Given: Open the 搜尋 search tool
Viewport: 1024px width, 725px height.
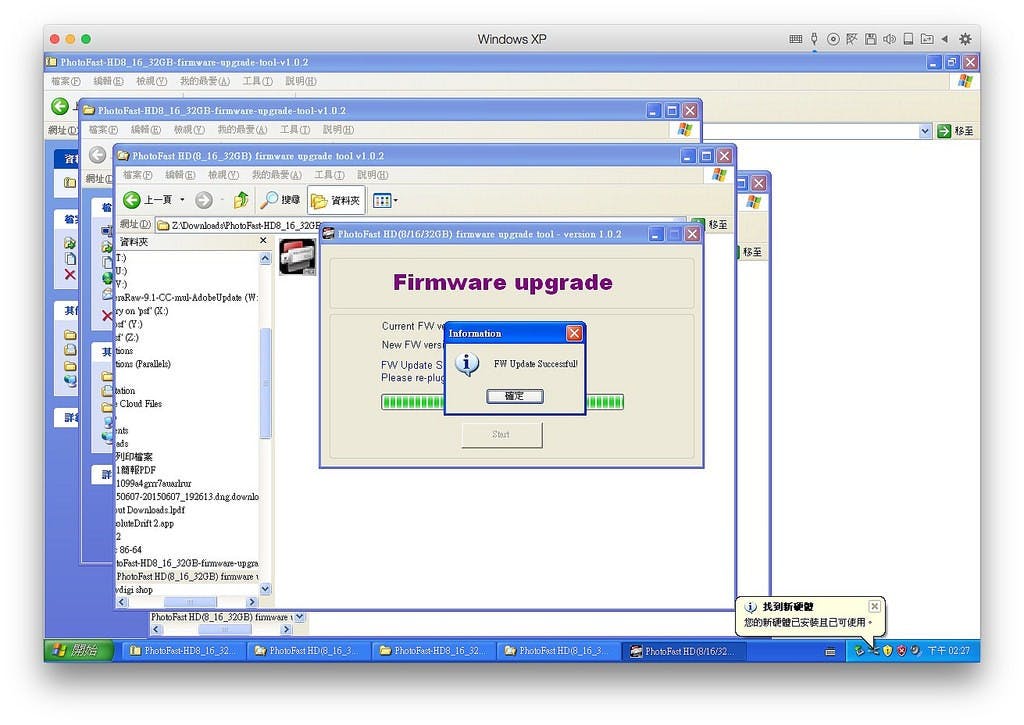Looking at the screenshot, I should [280, 200].
